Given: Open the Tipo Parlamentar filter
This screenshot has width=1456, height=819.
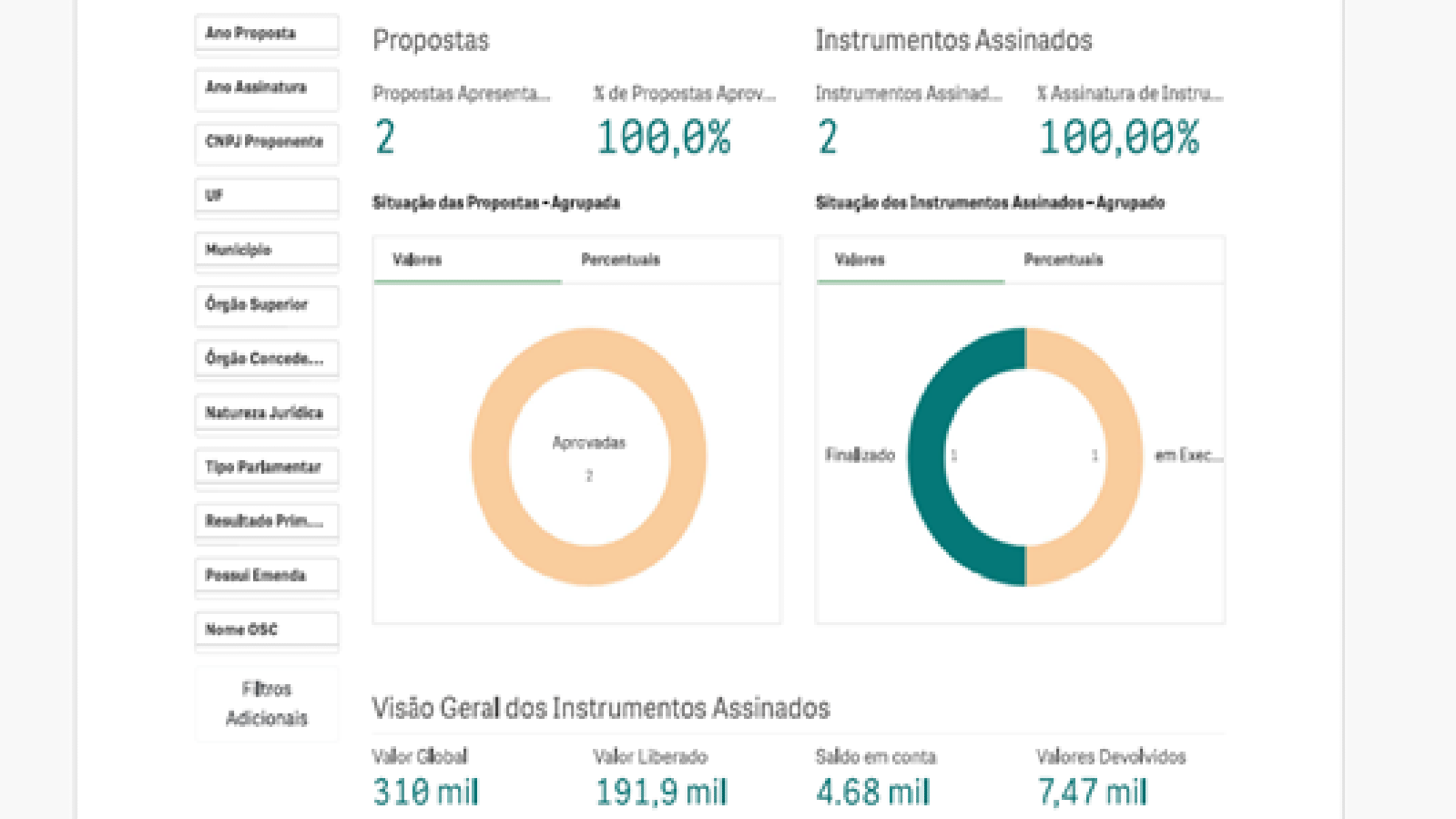Looking at the screenshot, I should click(266, 467).
